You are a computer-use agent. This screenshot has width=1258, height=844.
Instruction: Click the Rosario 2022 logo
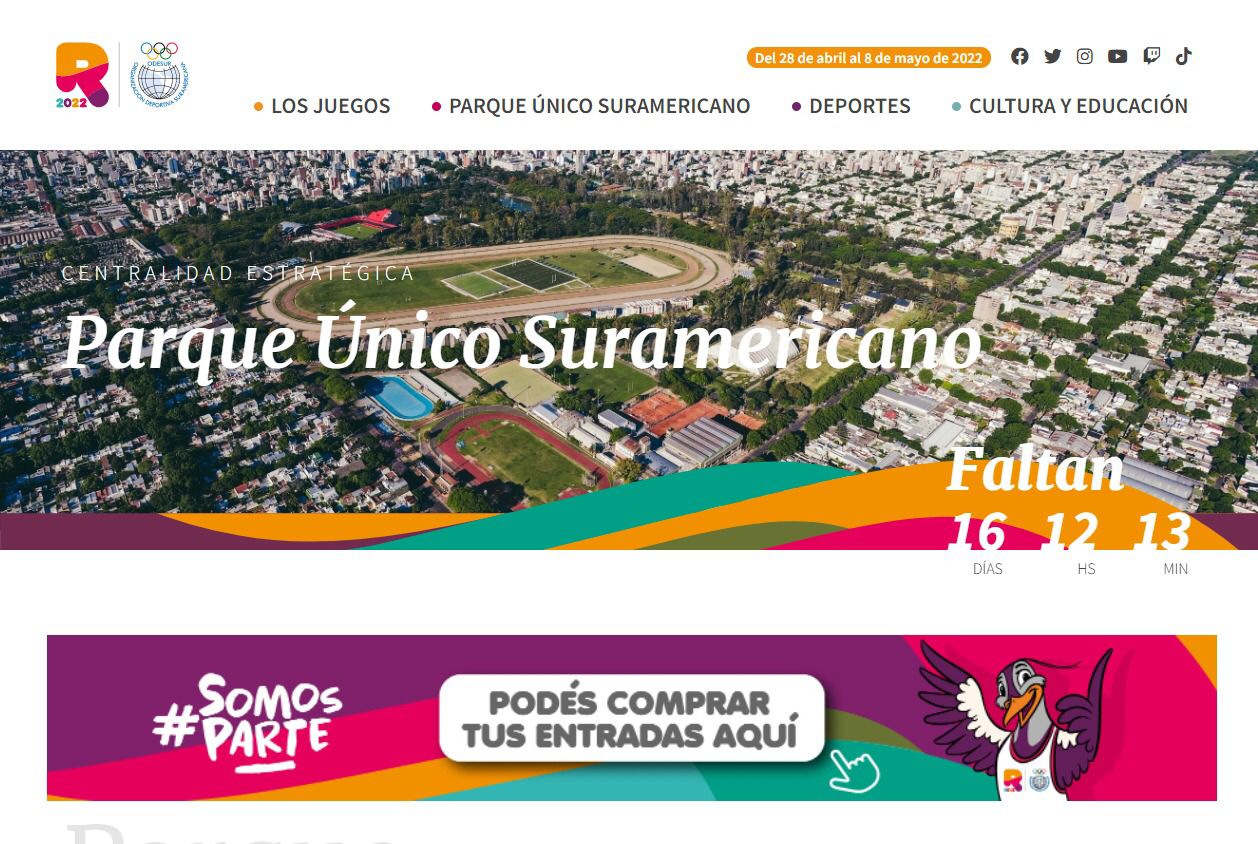tap(83, 75)
